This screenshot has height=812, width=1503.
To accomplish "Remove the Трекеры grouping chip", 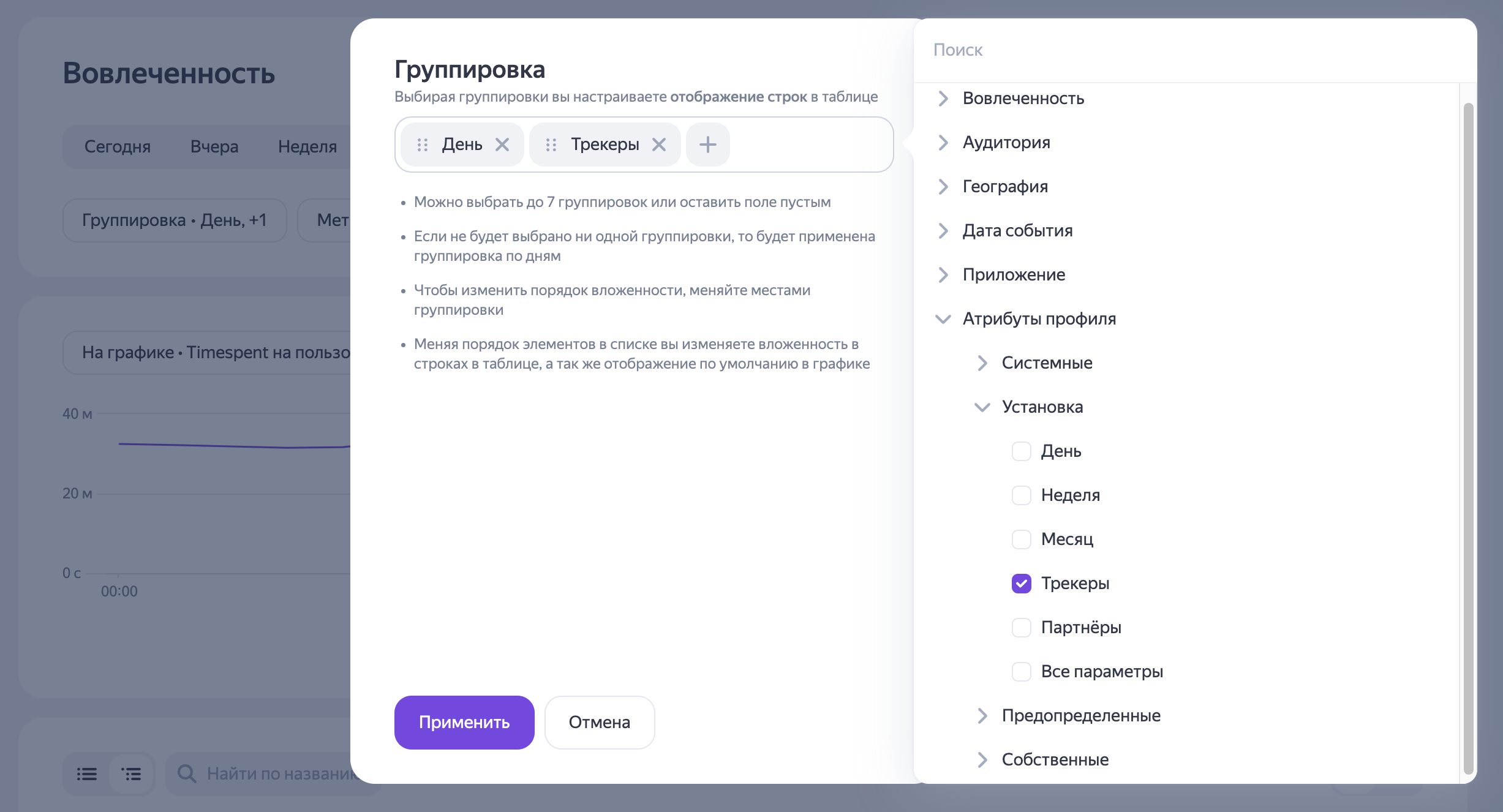I will tap(659, 145).
